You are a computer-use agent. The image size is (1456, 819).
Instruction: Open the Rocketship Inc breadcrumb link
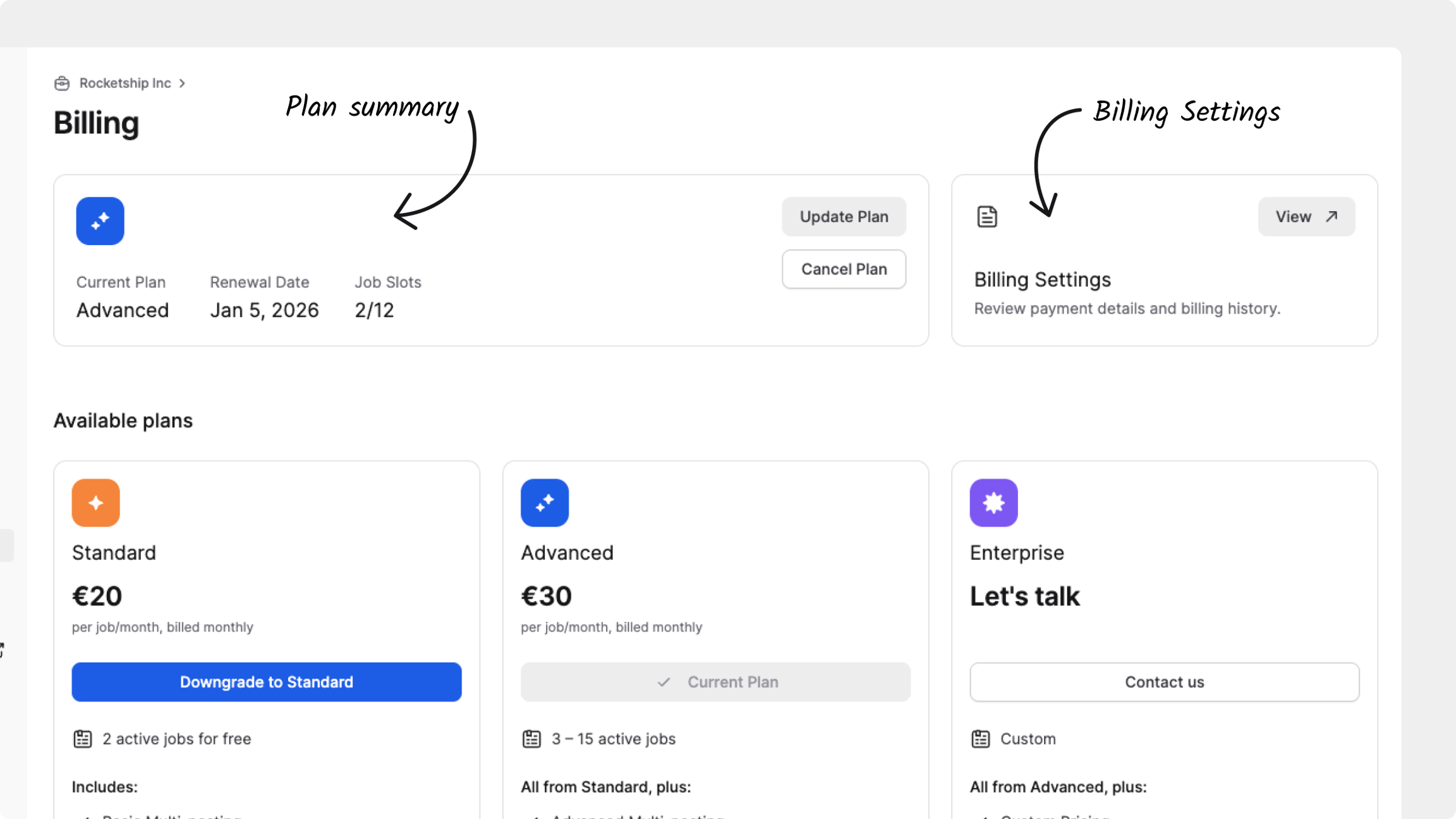(125, 83)
